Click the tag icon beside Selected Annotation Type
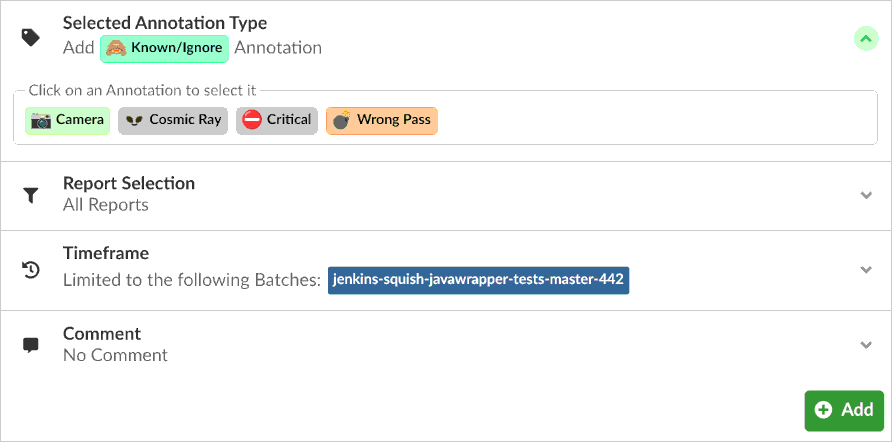This screenshot has height=442, width=892. (31, 37)
